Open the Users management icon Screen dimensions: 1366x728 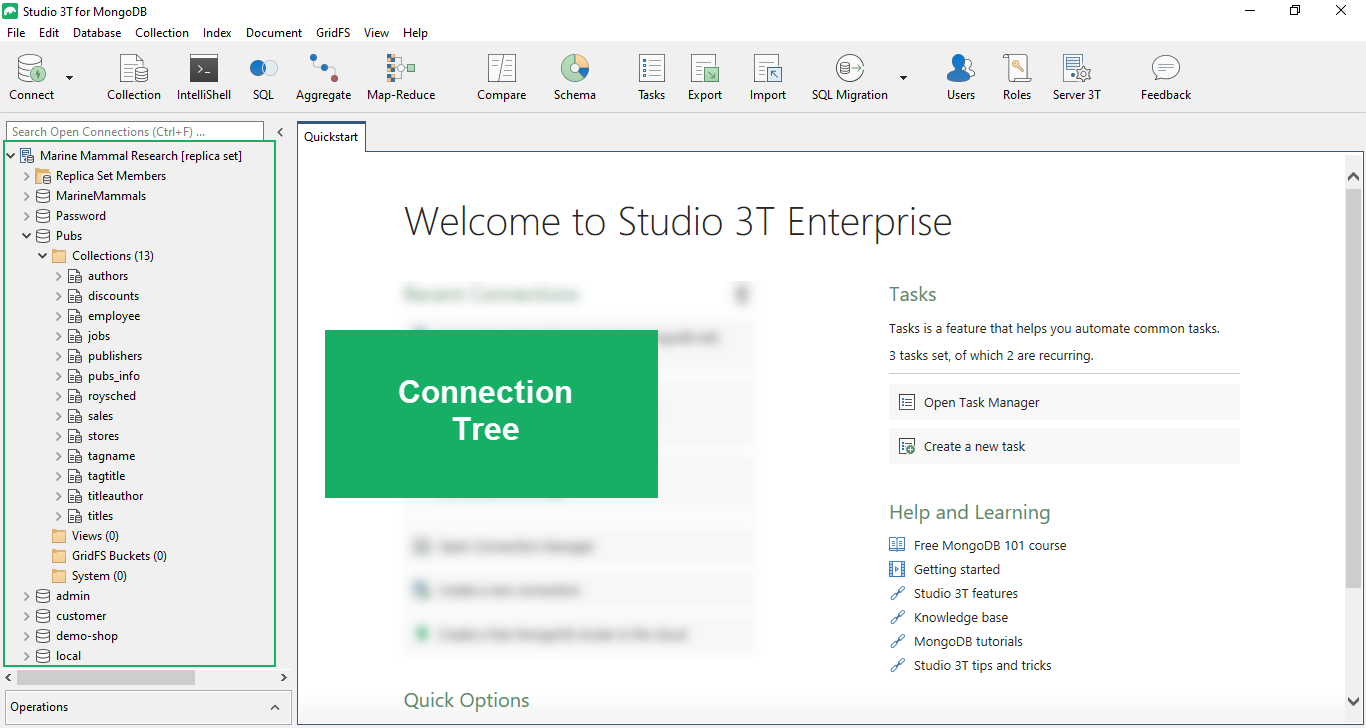(x=960, y=77)
